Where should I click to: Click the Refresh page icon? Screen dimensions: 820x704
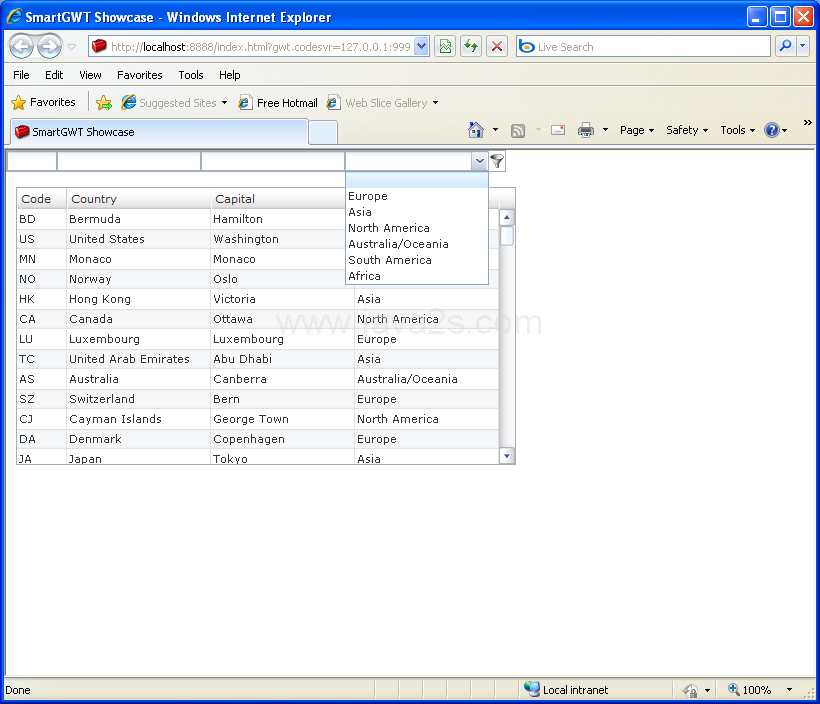point(471,47)
